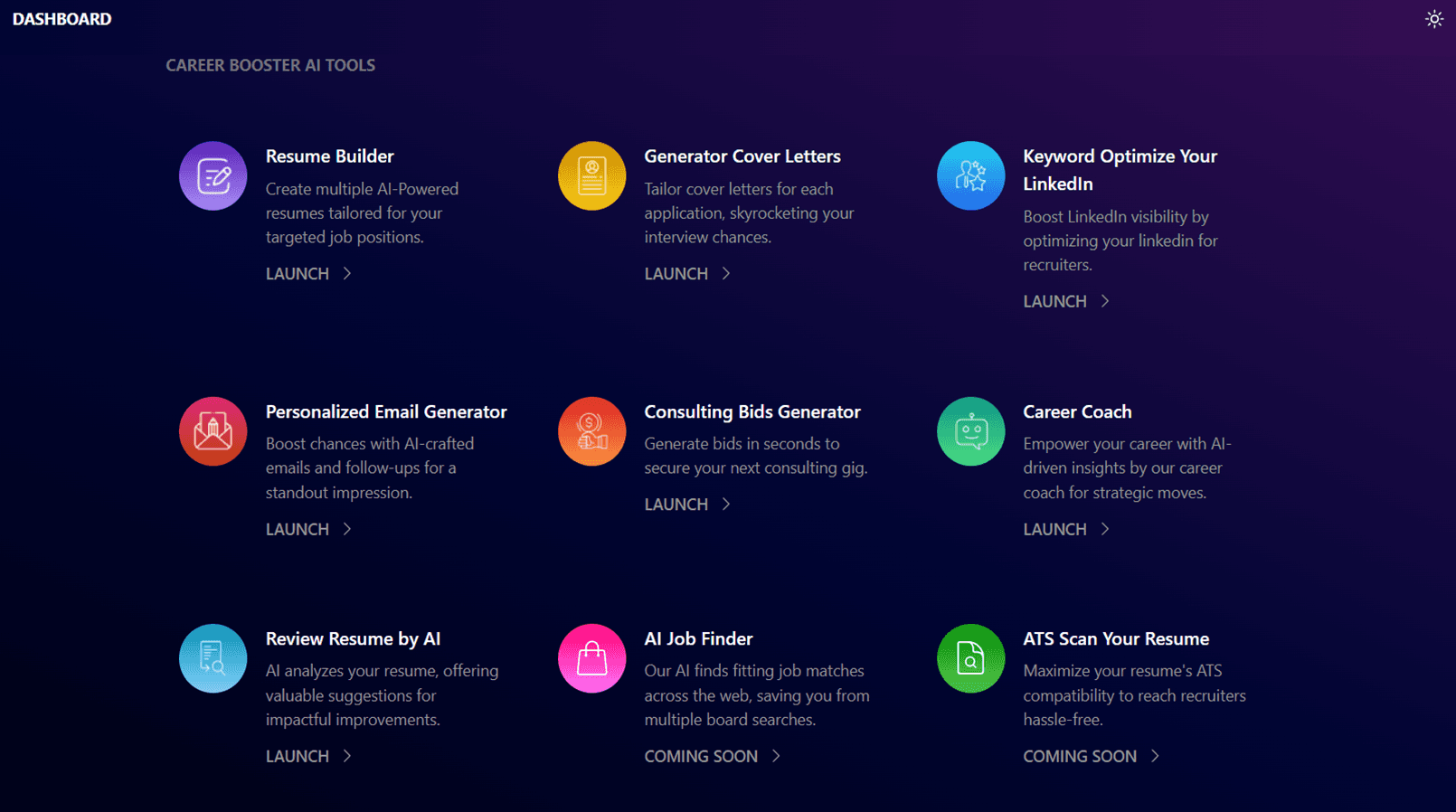This screenshot has height=812, width=1456.
Task: Click the orange Consulting Bids Generator icon
Action: (591, 431)
